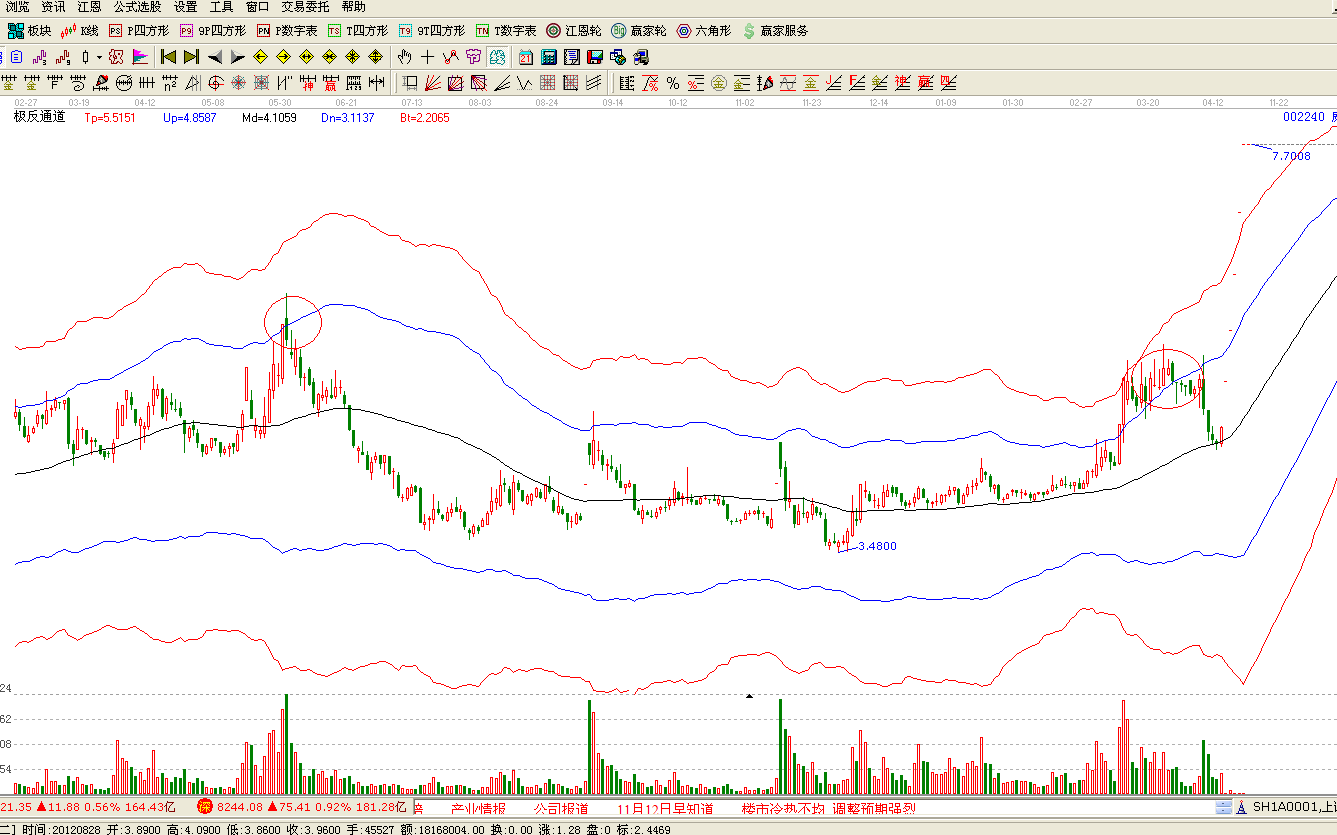This screenshot has width=1337, height=835.
Task: Open the 交易委托 menu
Action: [304, 7]
